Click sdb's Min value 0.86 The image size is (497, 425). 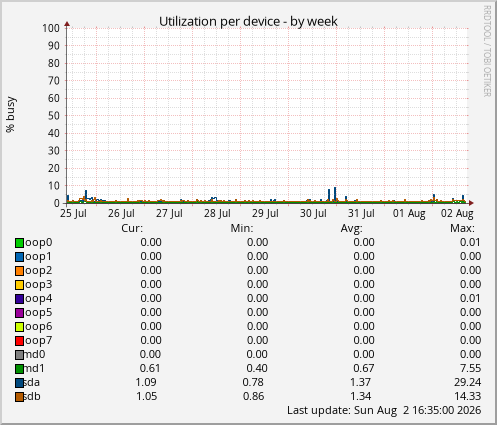pyautogui.click(x=253, y=396)
